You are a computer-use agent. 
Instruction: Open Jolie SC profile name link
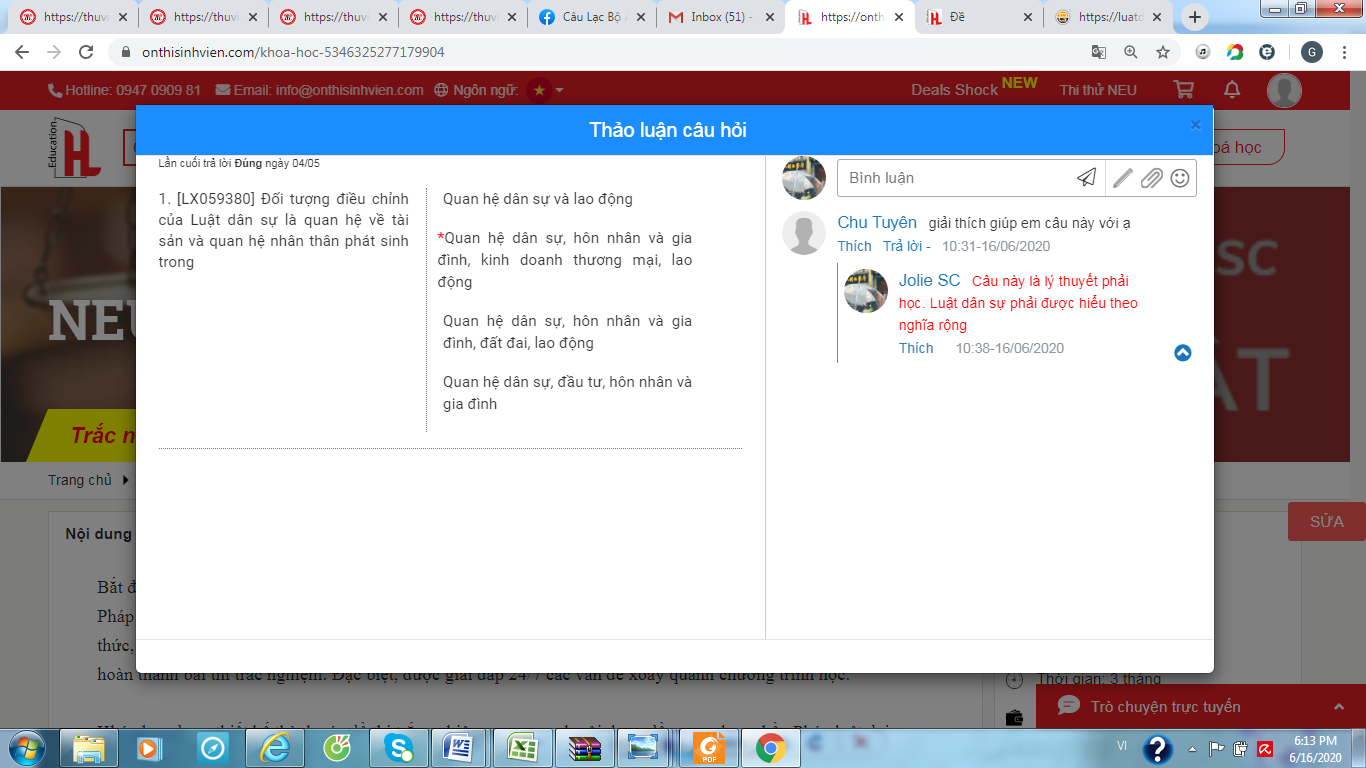(929, 280)
